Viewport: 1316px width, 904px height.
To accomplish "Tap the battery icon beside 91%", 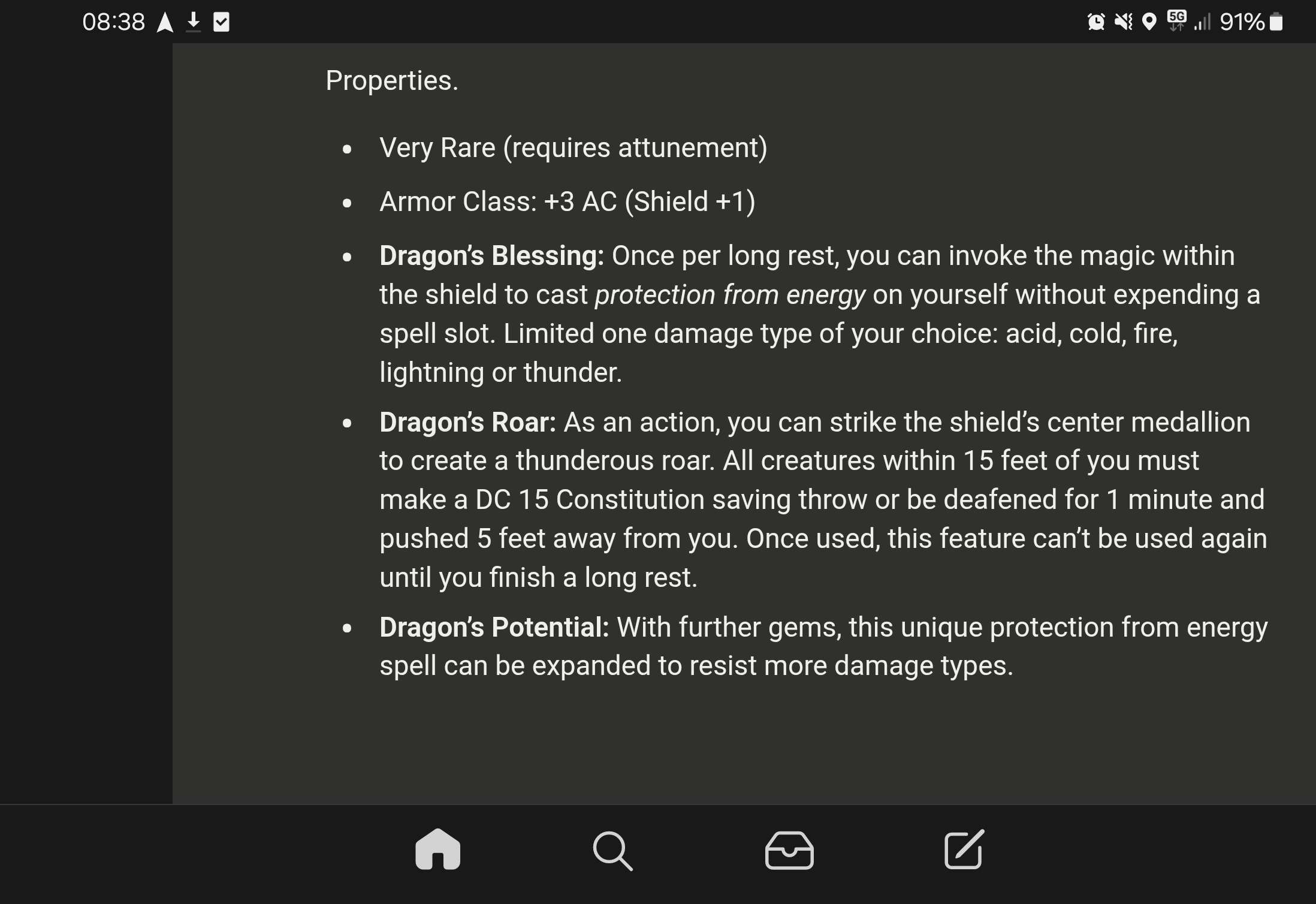I will click(1276, 23).
